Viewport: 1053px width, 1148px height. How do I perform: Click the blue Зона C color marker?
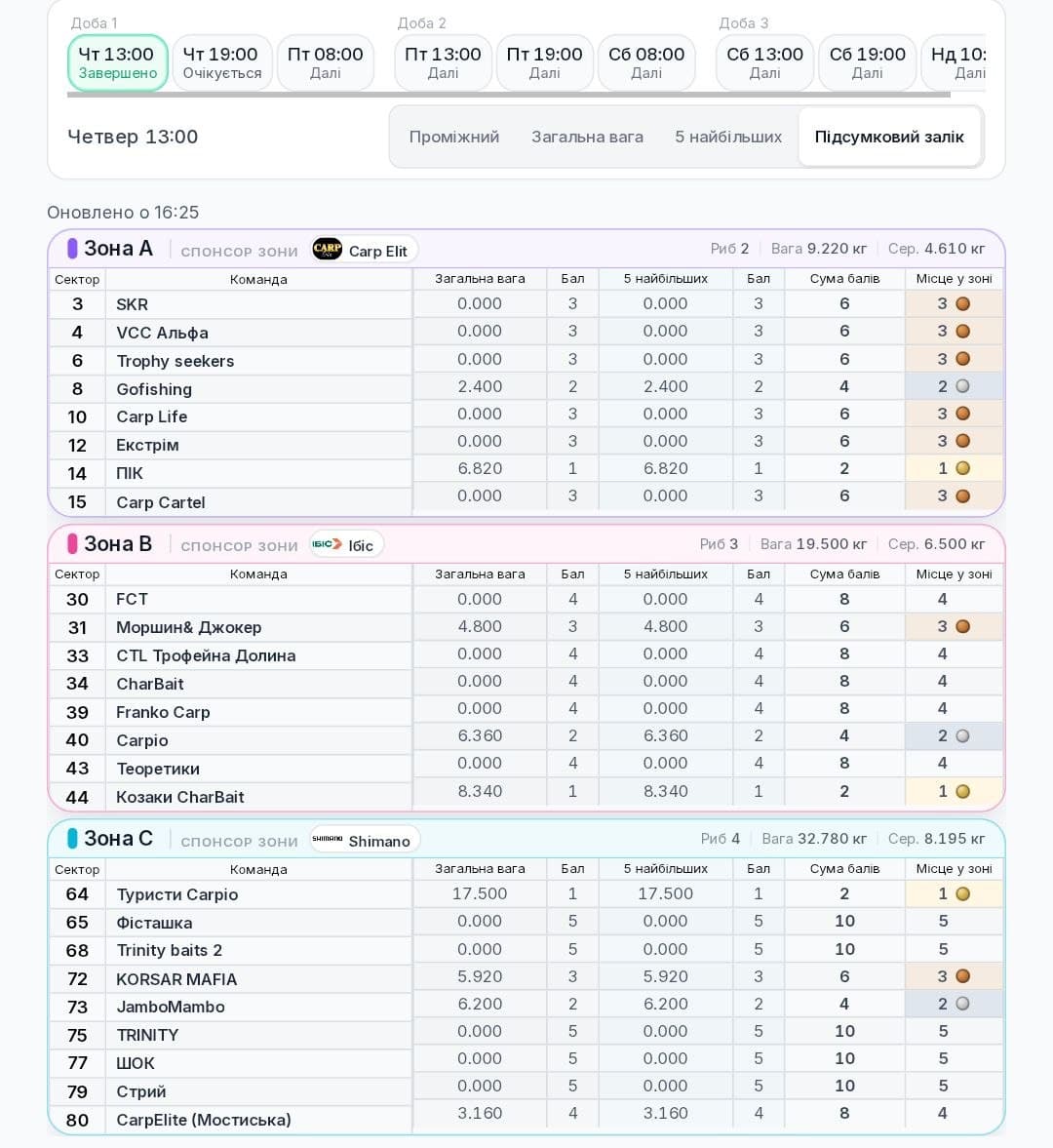tap(72, 838)
